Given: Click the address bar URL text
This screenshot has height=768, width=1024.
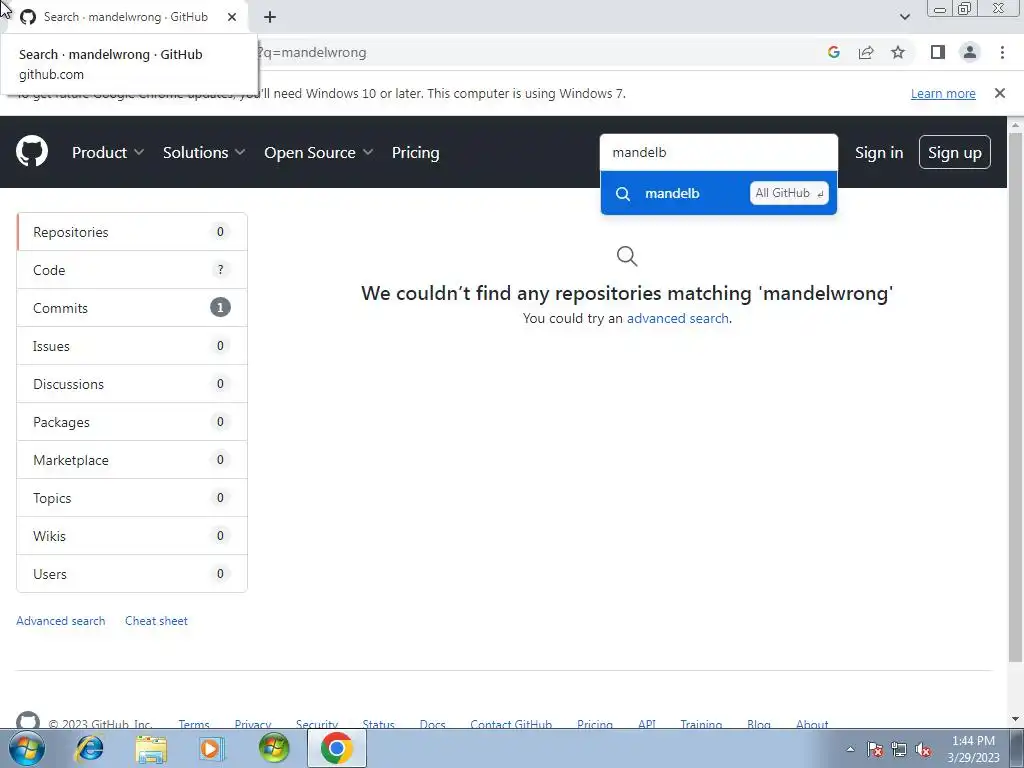Looking at the screenshot, I should (x=312, y=52).
